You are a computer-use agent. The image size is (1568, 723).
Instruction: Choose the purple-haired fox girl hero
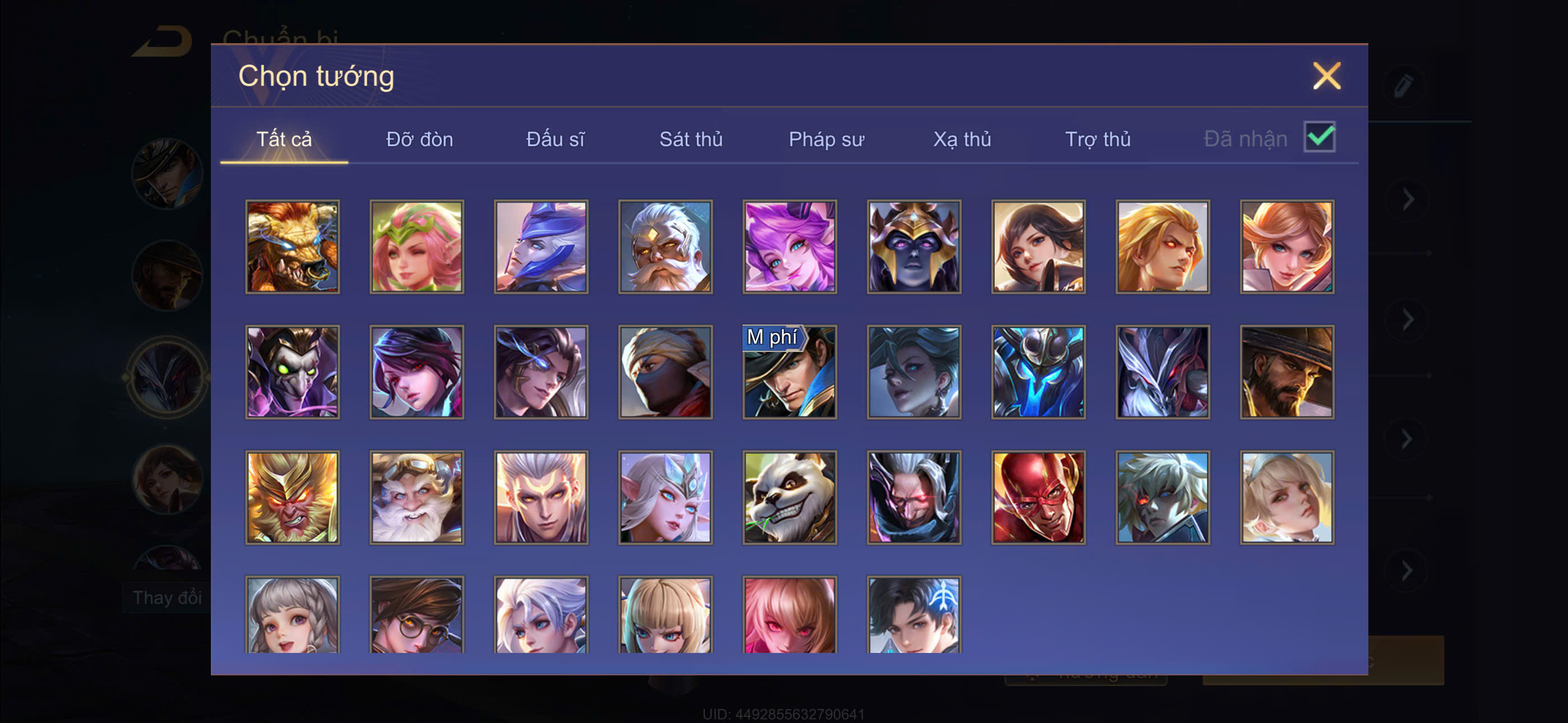click(790, 247)
